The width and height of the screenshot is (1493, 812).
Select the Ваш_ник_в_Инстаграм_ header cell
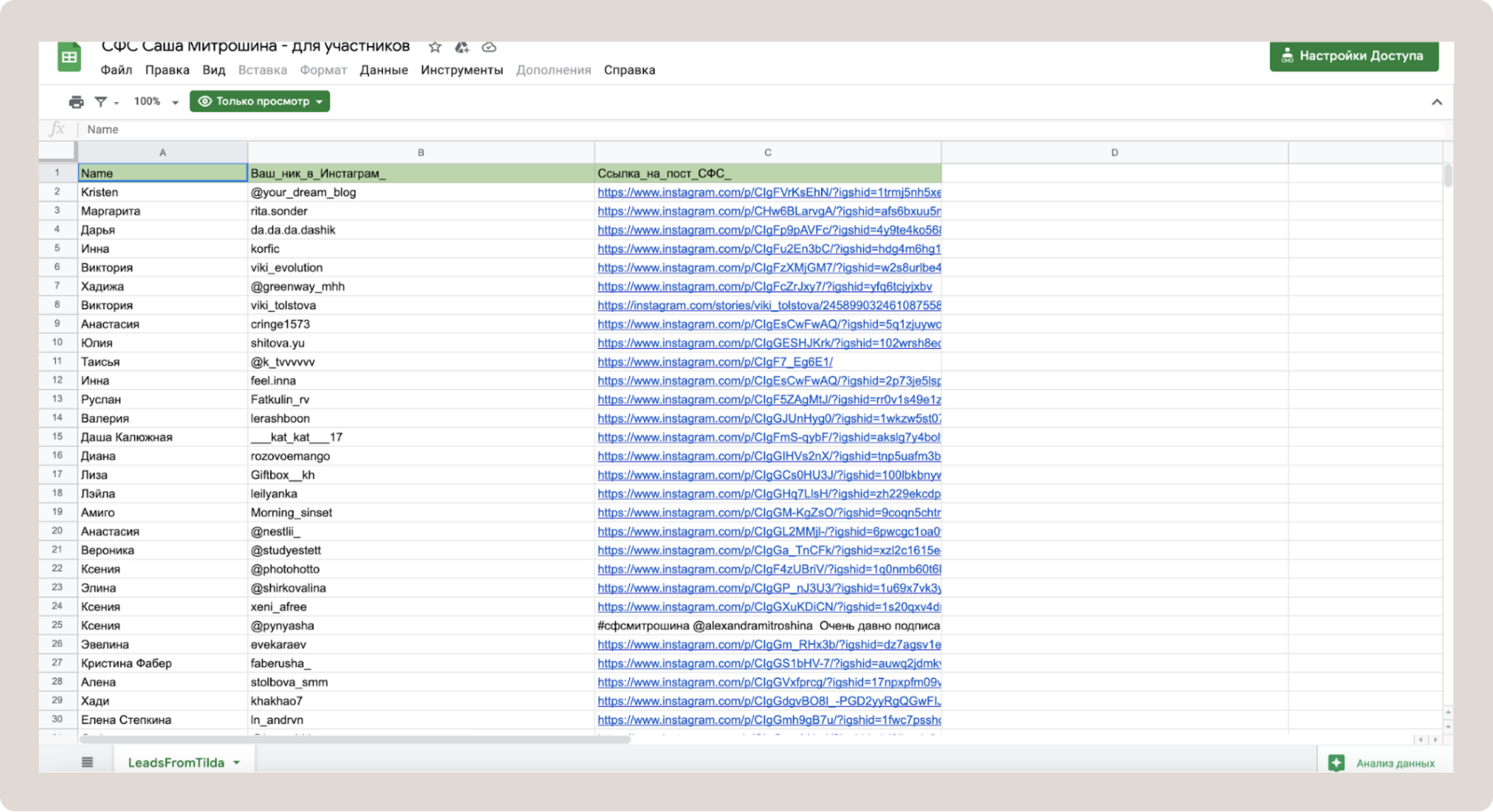click(421, 173)
